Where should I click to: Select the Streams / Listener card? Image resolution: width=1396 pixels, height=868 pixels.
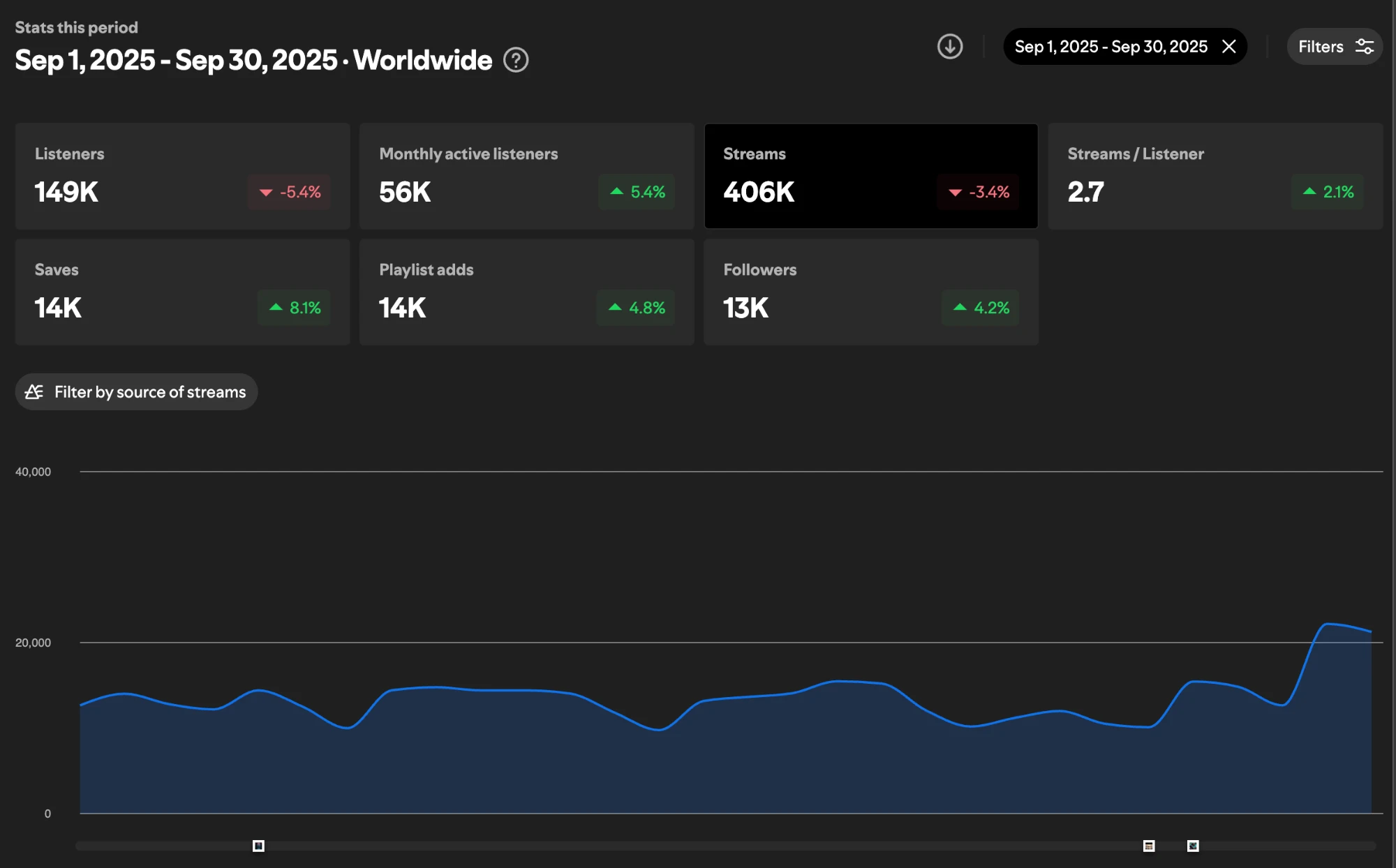(x=1215, y=176)
